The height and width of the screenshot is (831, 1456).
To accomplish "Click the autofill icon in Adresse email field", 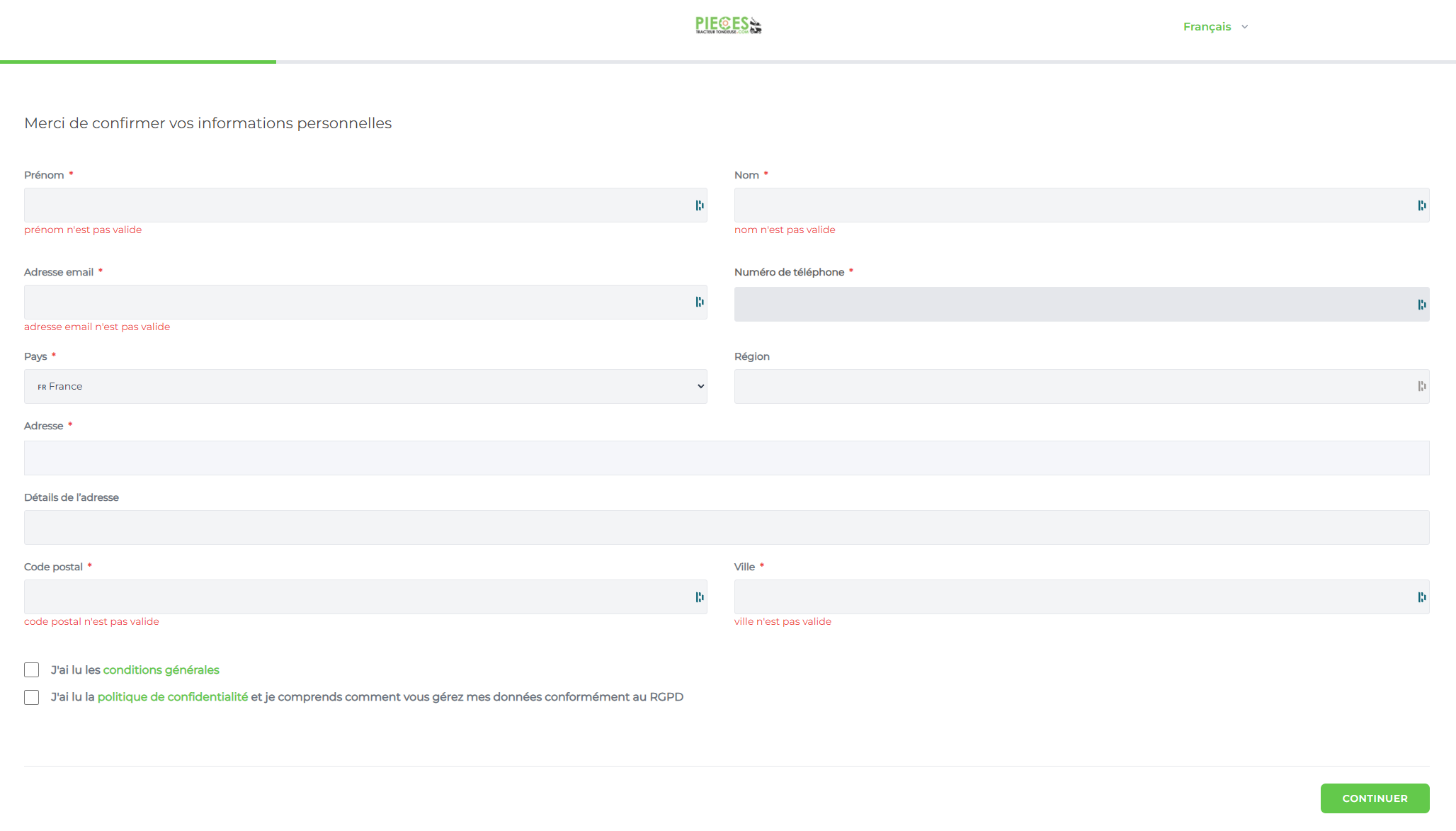I will [700, 302].
